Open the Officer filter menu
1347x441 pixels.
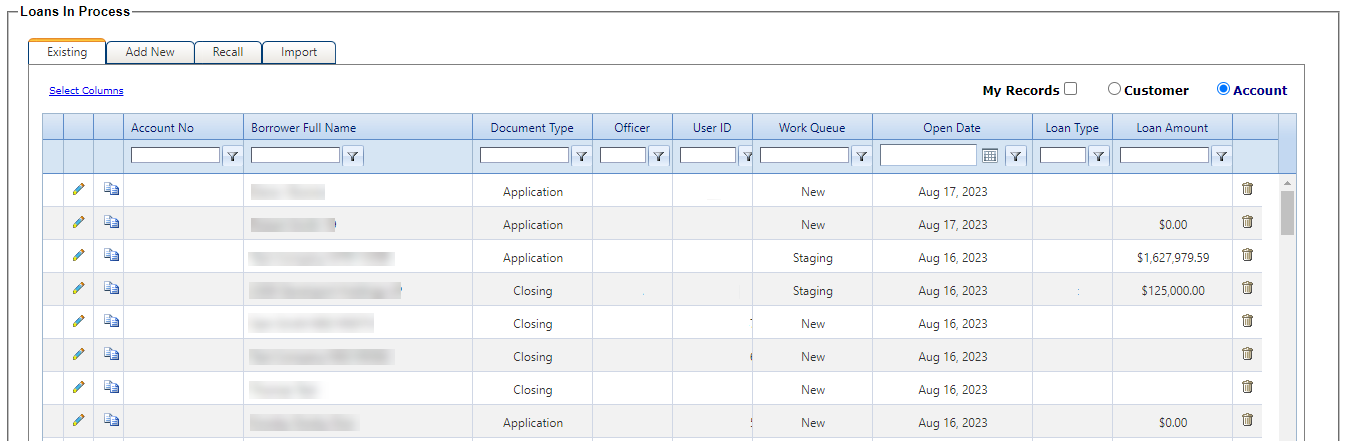tap(658, 156)
